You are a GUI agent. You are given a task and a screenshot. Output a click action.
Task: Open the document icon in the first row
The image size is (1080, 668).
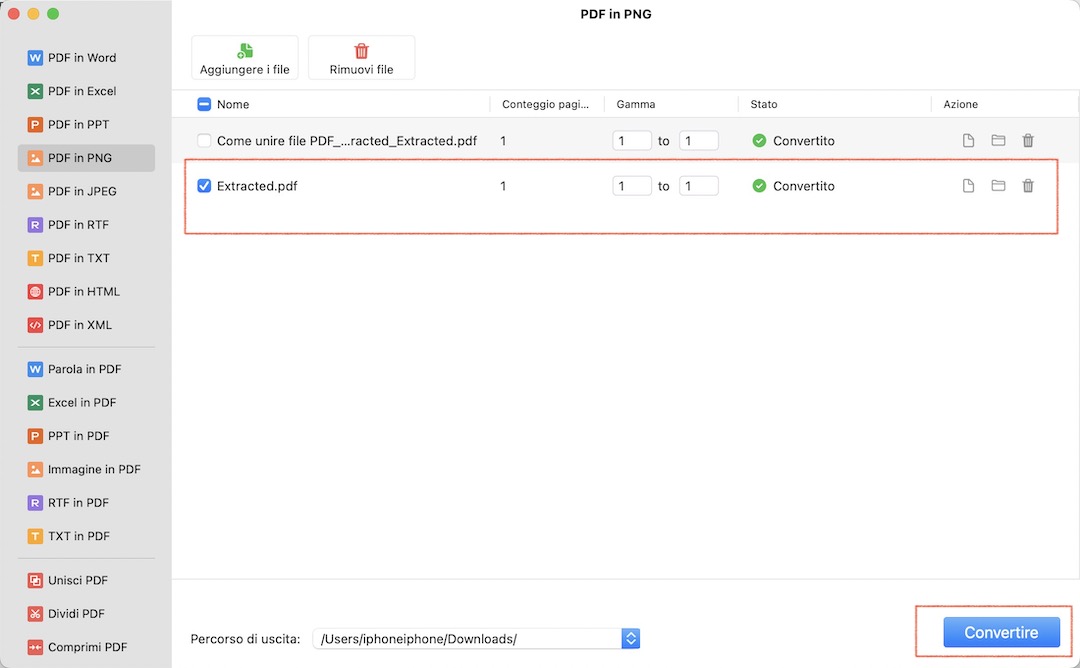968,141
